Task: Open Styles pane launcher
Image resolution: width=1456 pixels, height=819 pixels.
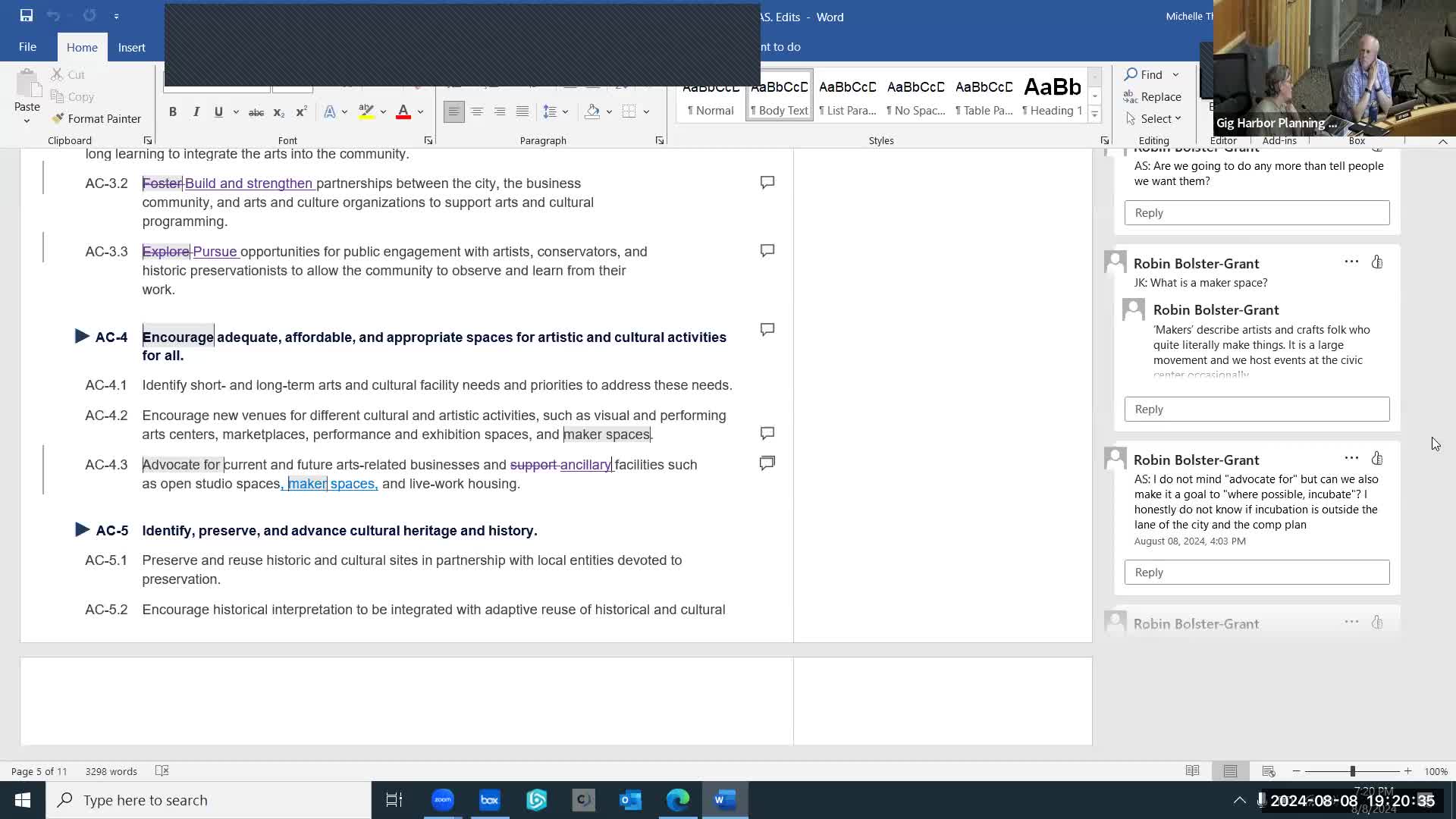Action: [1105, 140]
